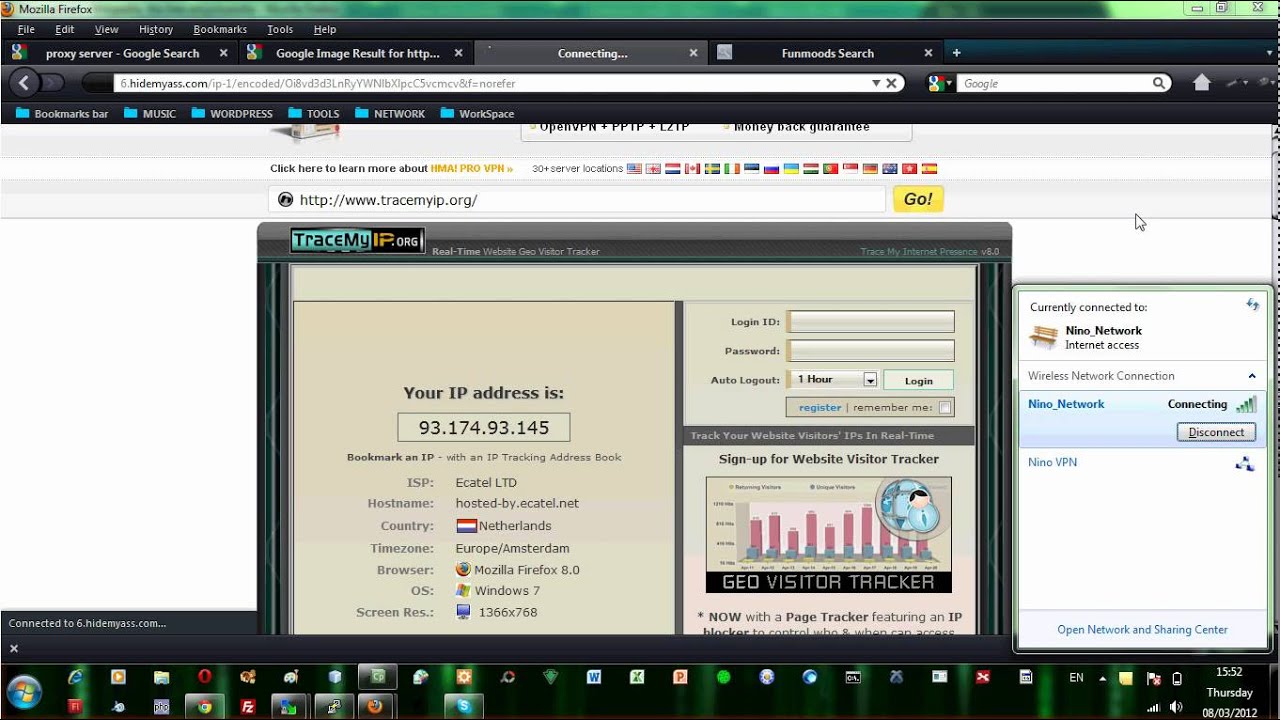Show hidden system tray icons arrow
The height and width of the screenshot is (720, 1280).
pyautogui.click(x=1103, y=677)
